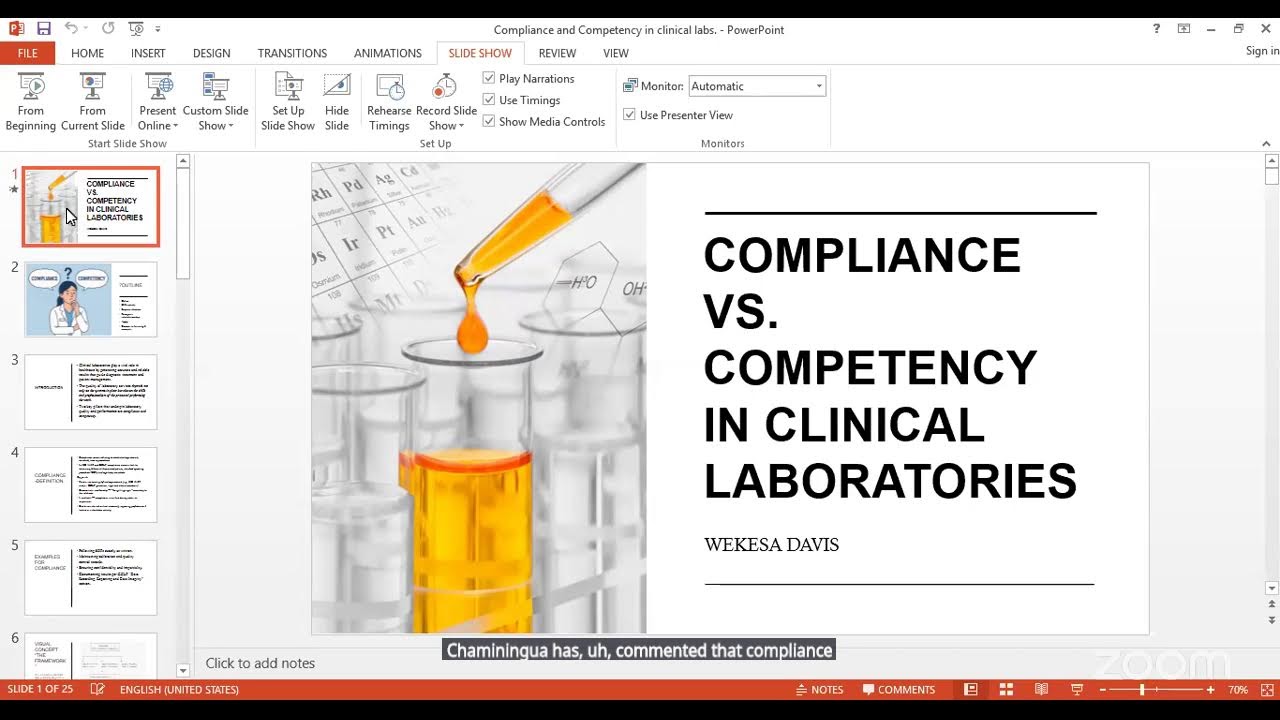The image size is (1280, 720).
Task: Open Set Up Slide Show dialog
Action: (288, 102)
